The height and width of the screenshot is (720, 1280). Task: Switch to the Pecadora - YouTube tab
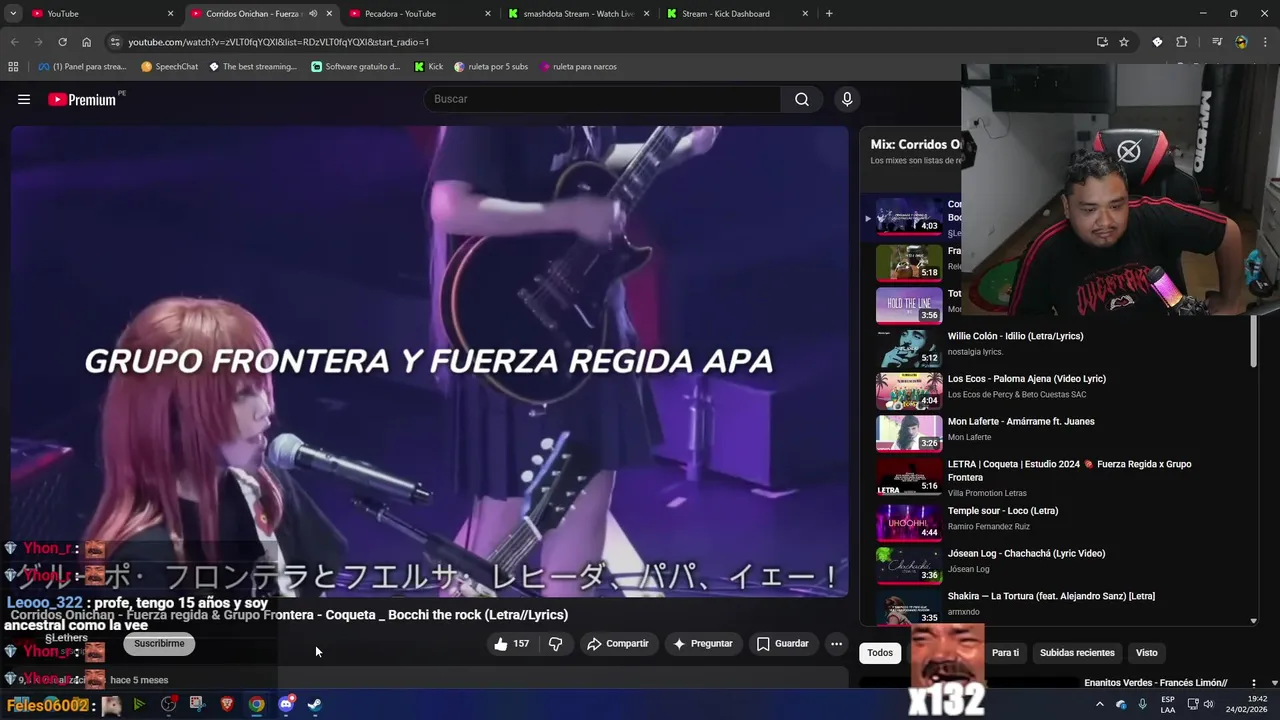coord(420,14)
